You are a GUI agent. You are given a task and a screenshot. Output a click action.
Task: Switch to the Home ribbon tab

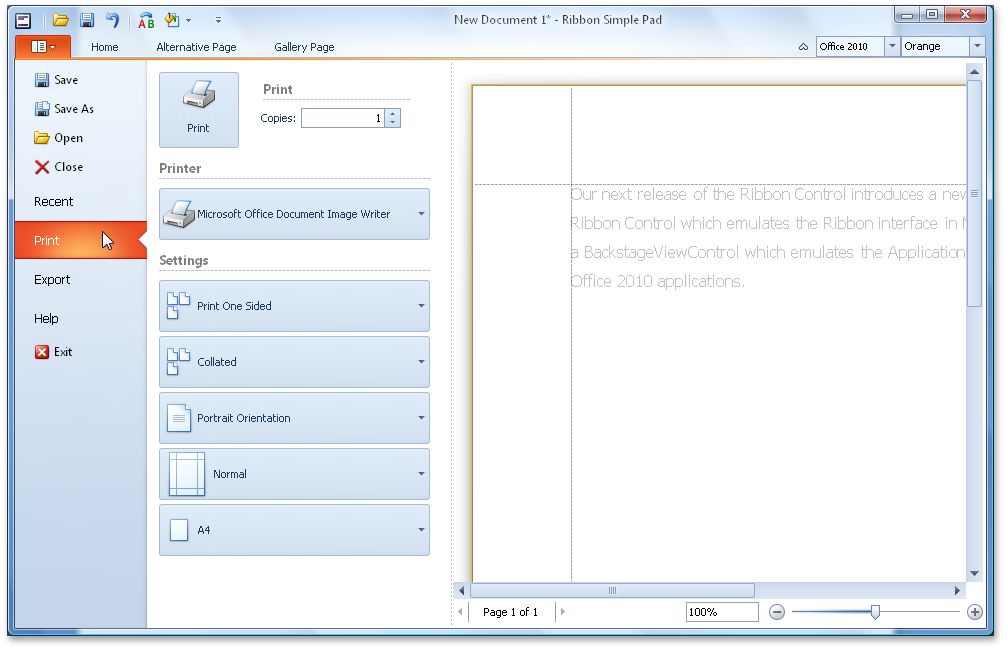point(105,47)
